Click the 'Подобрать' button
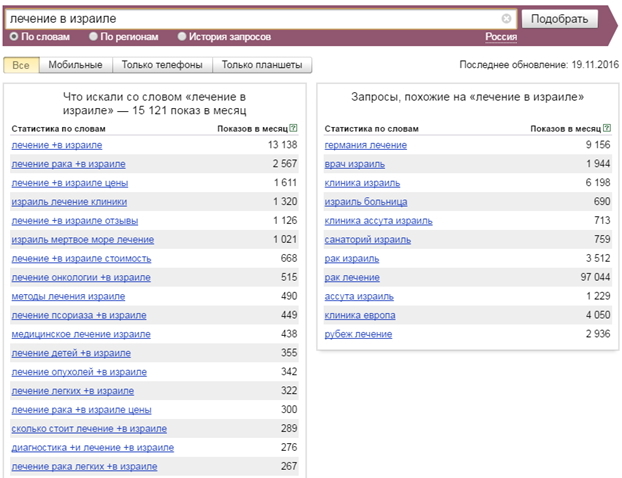Viewport: 622px width, 478px height. tap(559, 19)
